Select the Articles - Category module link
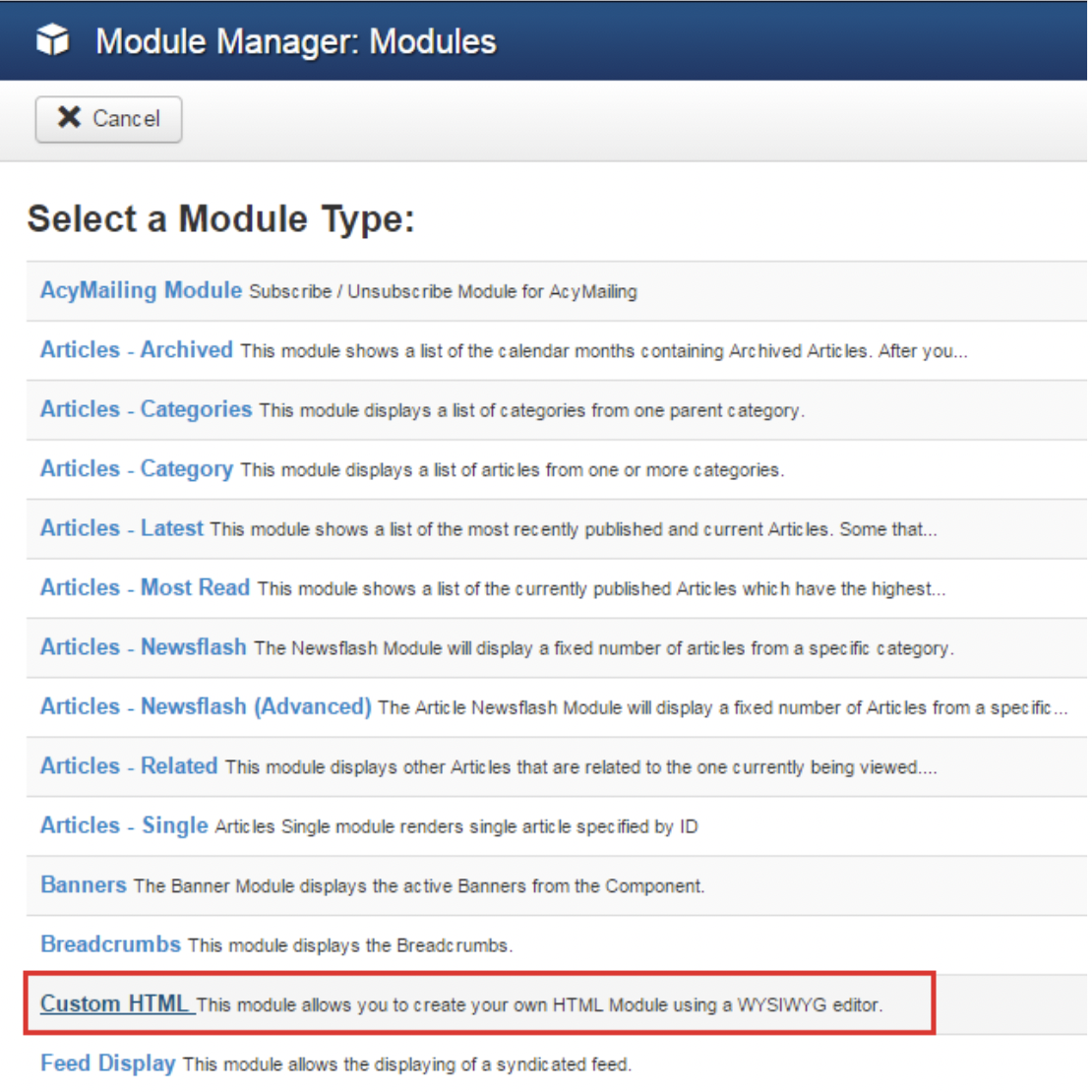 [136, 469]
